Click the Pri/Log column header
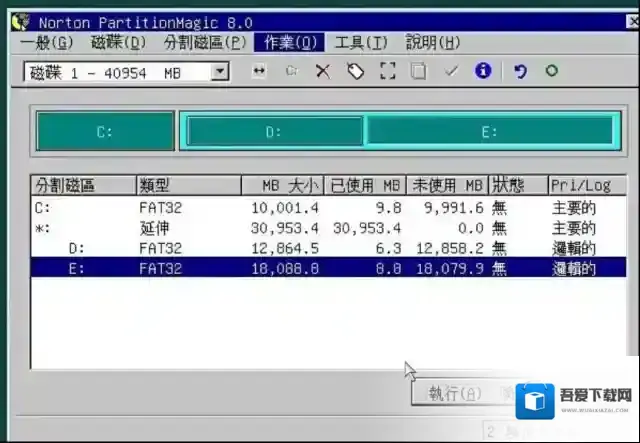Image resolution: width=640 pixels, height=443 pixels. click(x=587, y=186)
